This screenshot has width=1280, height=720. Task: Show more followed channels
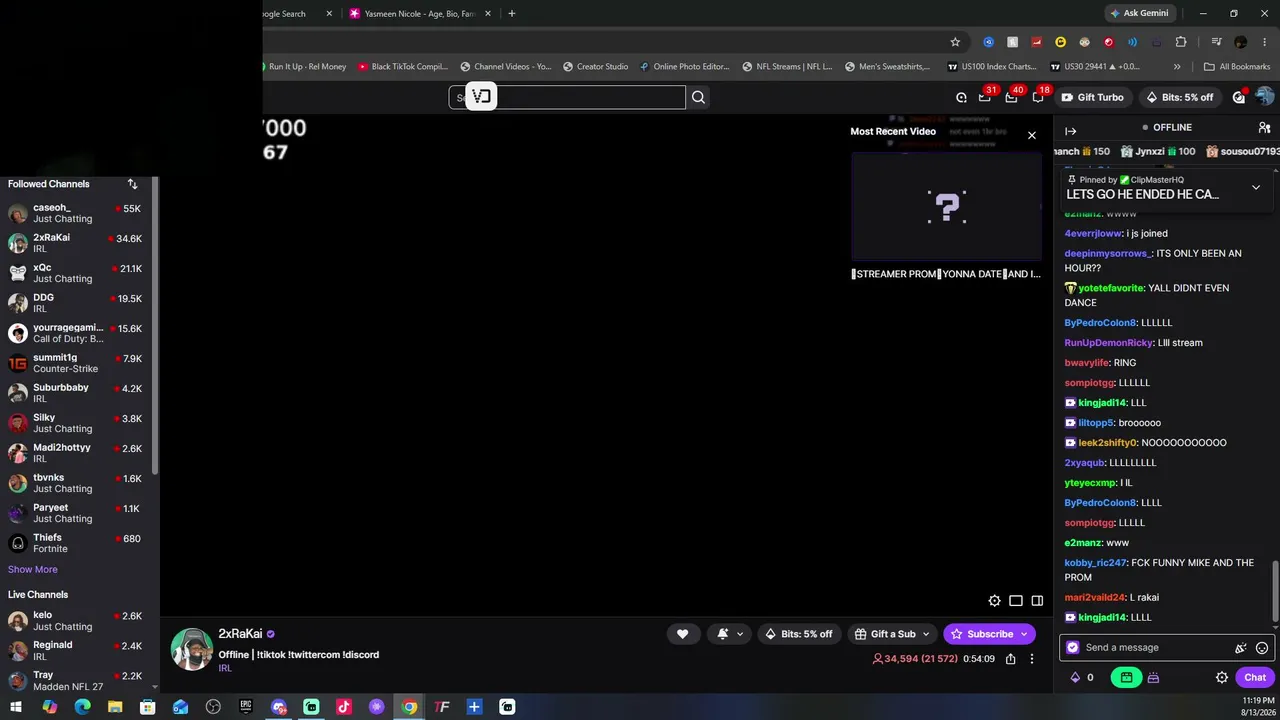pyautogui.click(x=33, y=570)
